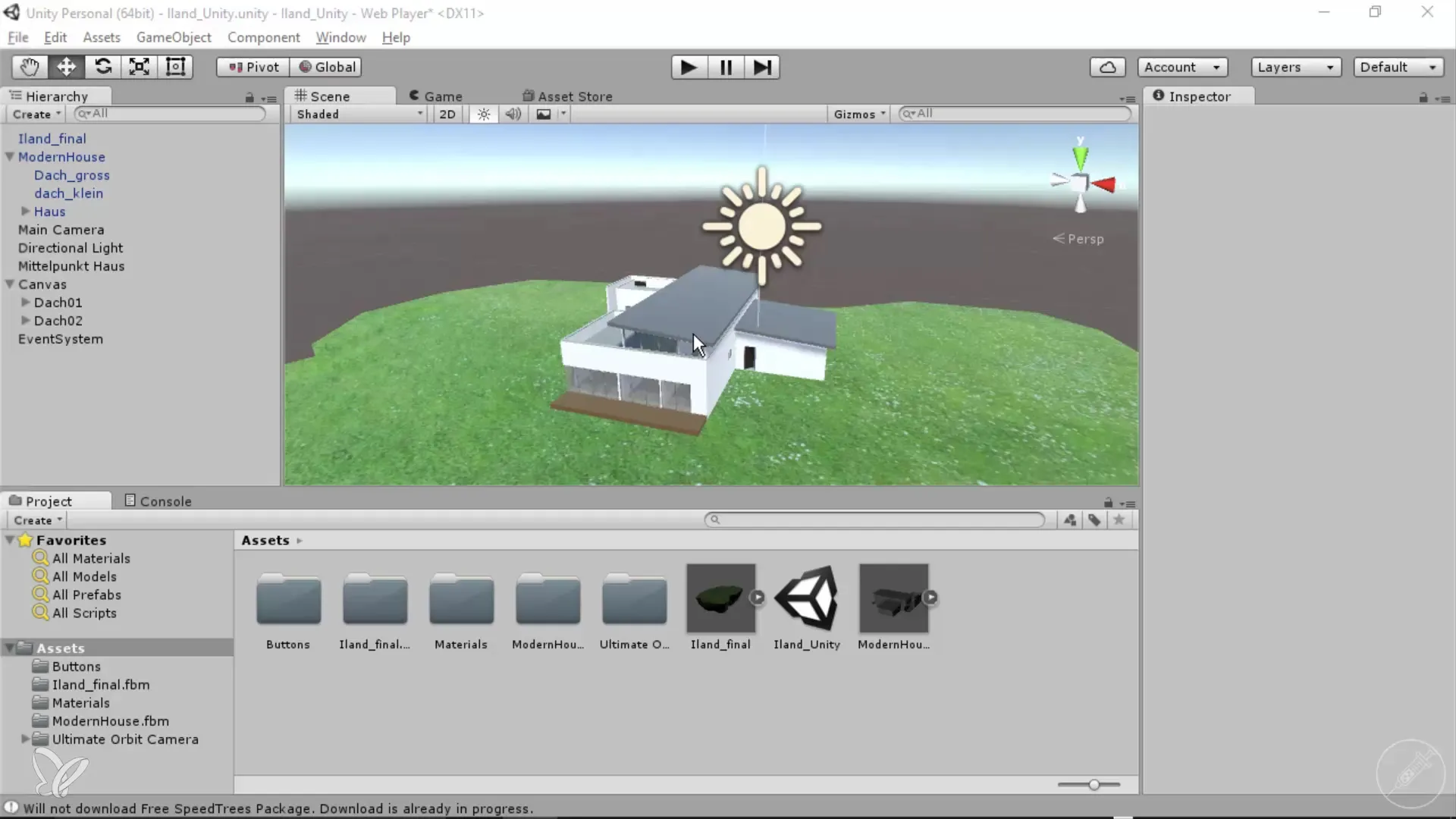Search project assets by label
Viewport: 1456px width, 819px height.
click(x=1094, y=520)
